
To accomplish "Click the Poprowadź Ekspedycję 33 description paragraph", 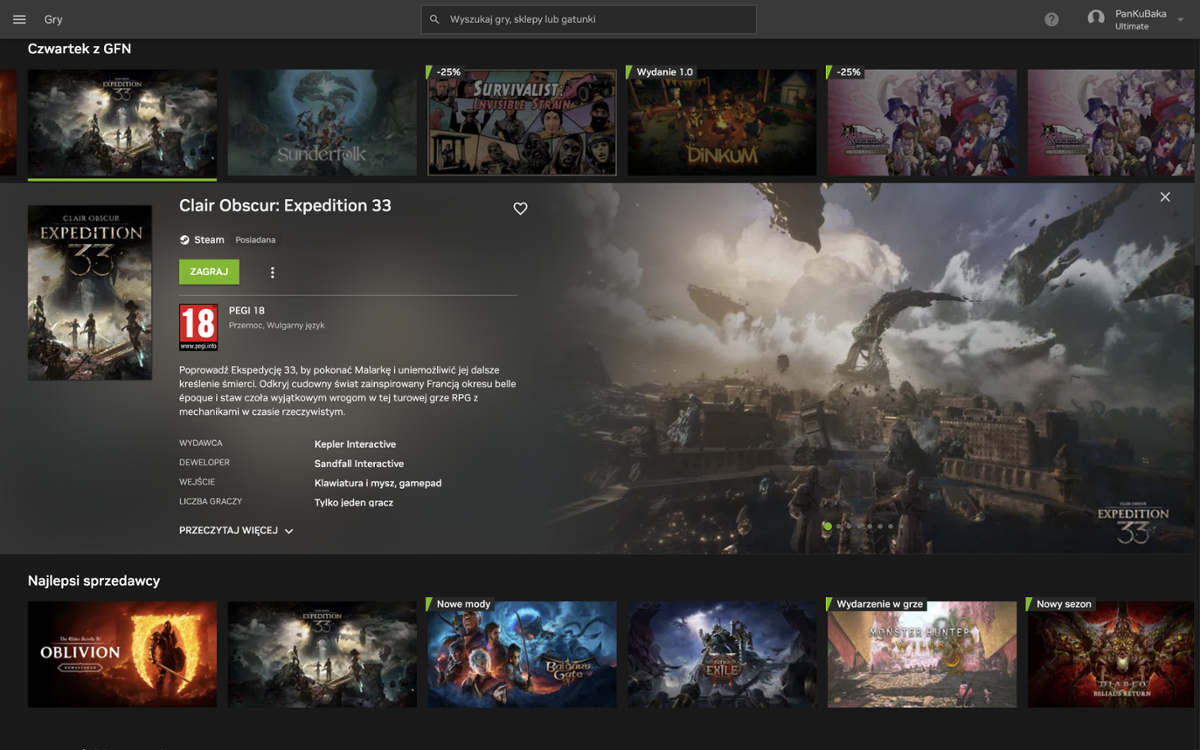I will 347,391.
